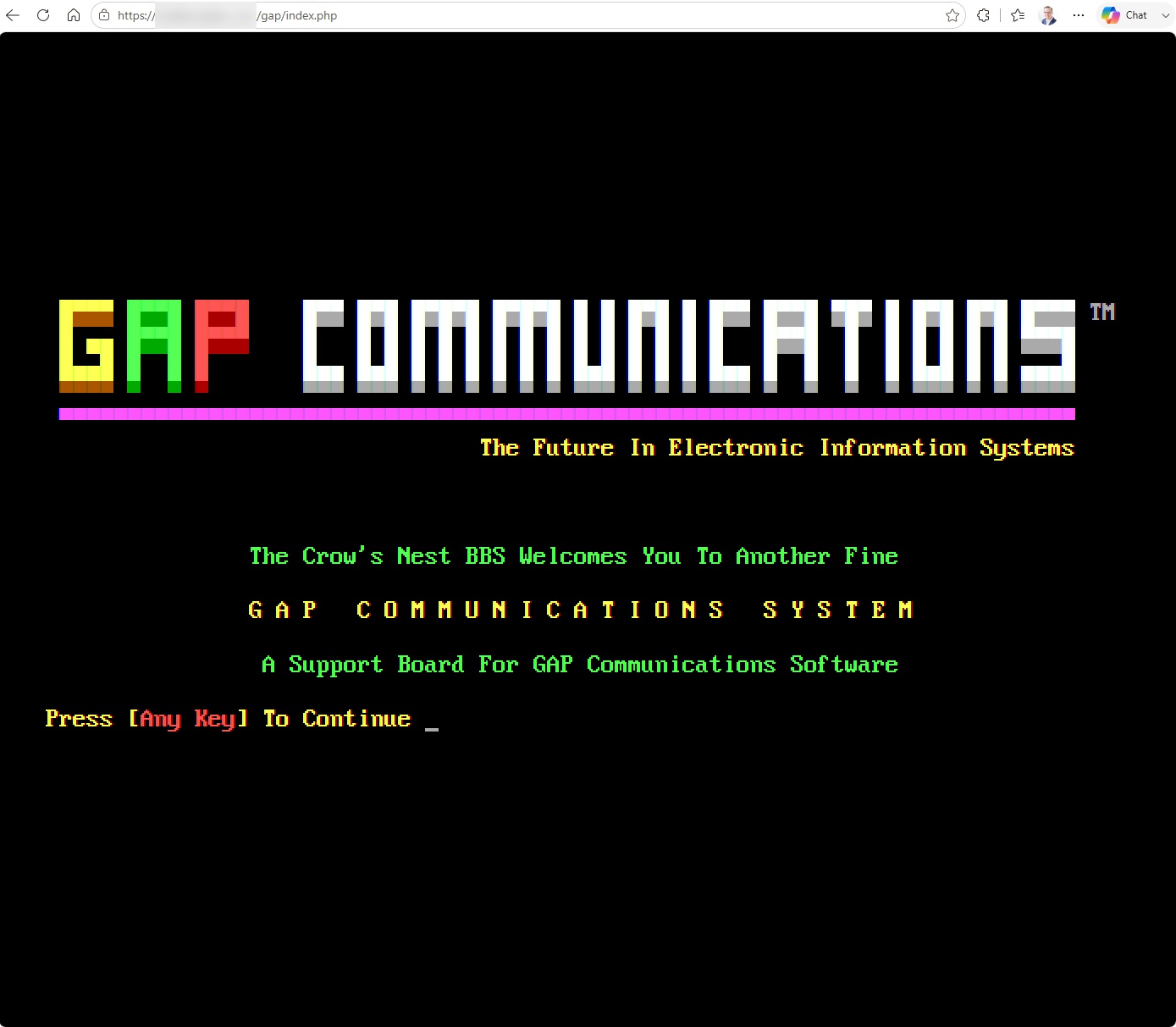Expand the Chat dropdown chevron
Viewport: 1176px width, 1027px height.
[x=1166, y=15]
